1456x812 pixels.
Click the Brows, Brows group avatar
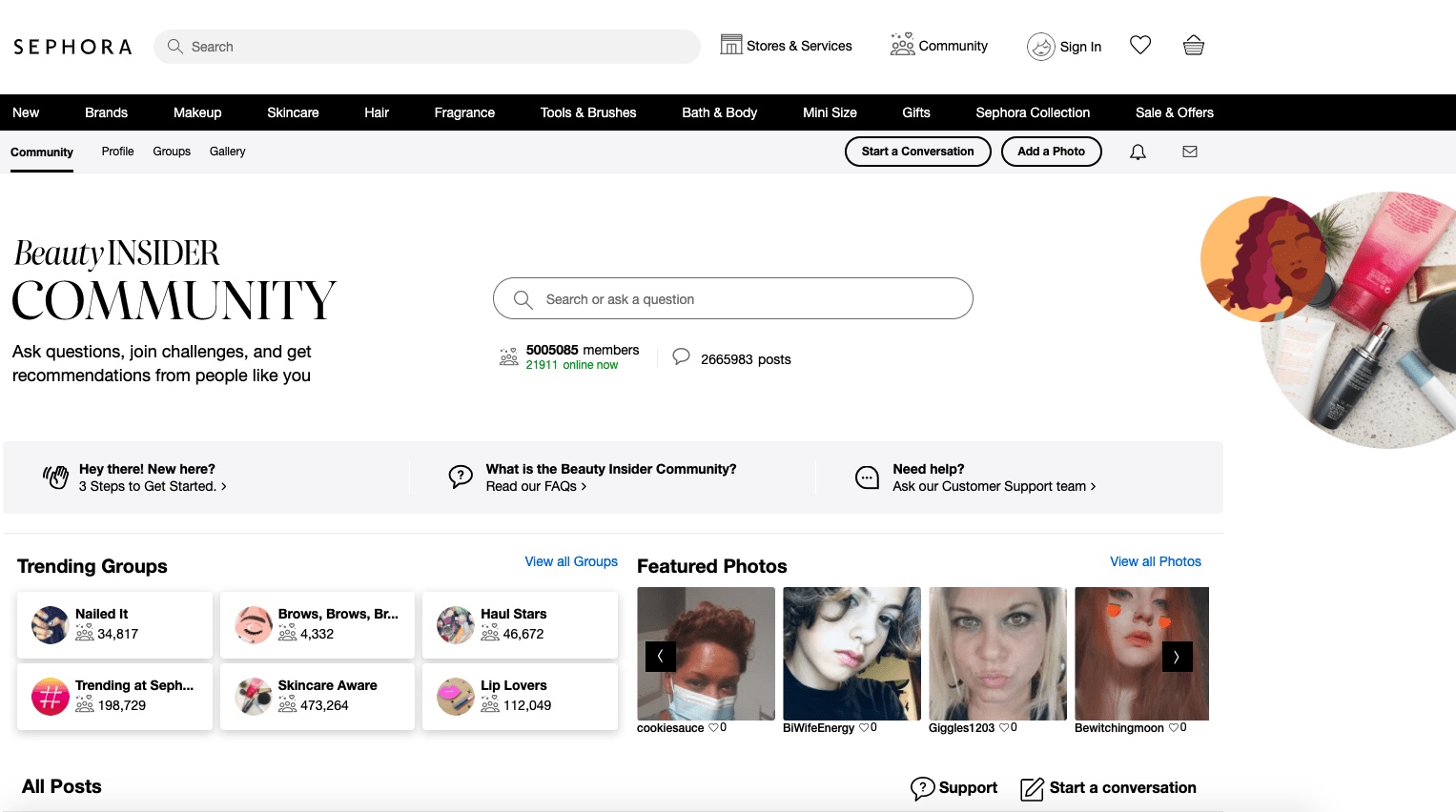pyautogui.click(x=254, y=625)
